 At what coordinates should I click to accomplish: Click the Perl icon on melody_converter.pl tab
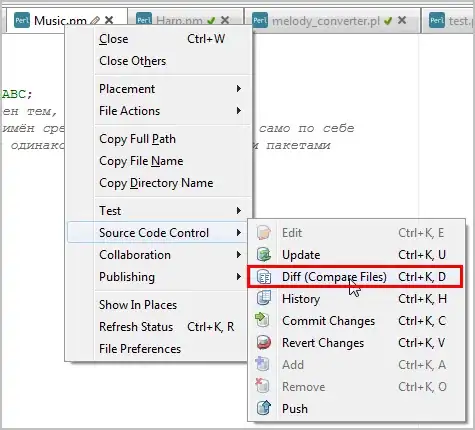pos(260,20)
